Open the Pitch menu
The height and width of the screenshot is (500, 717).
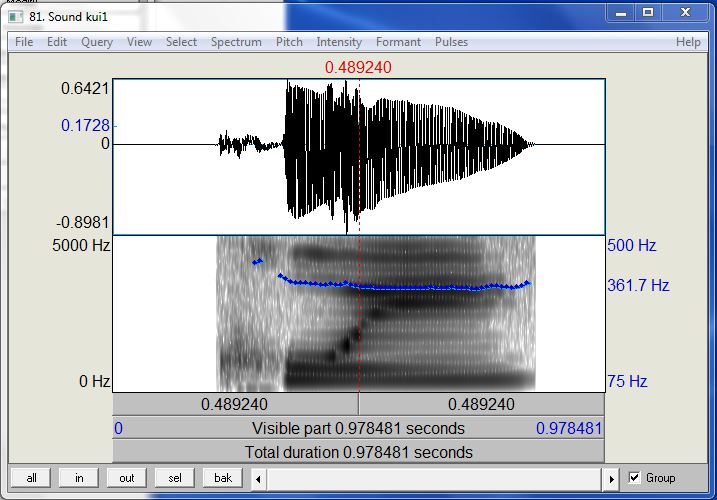pyautogui.click(x=289, y=42)
